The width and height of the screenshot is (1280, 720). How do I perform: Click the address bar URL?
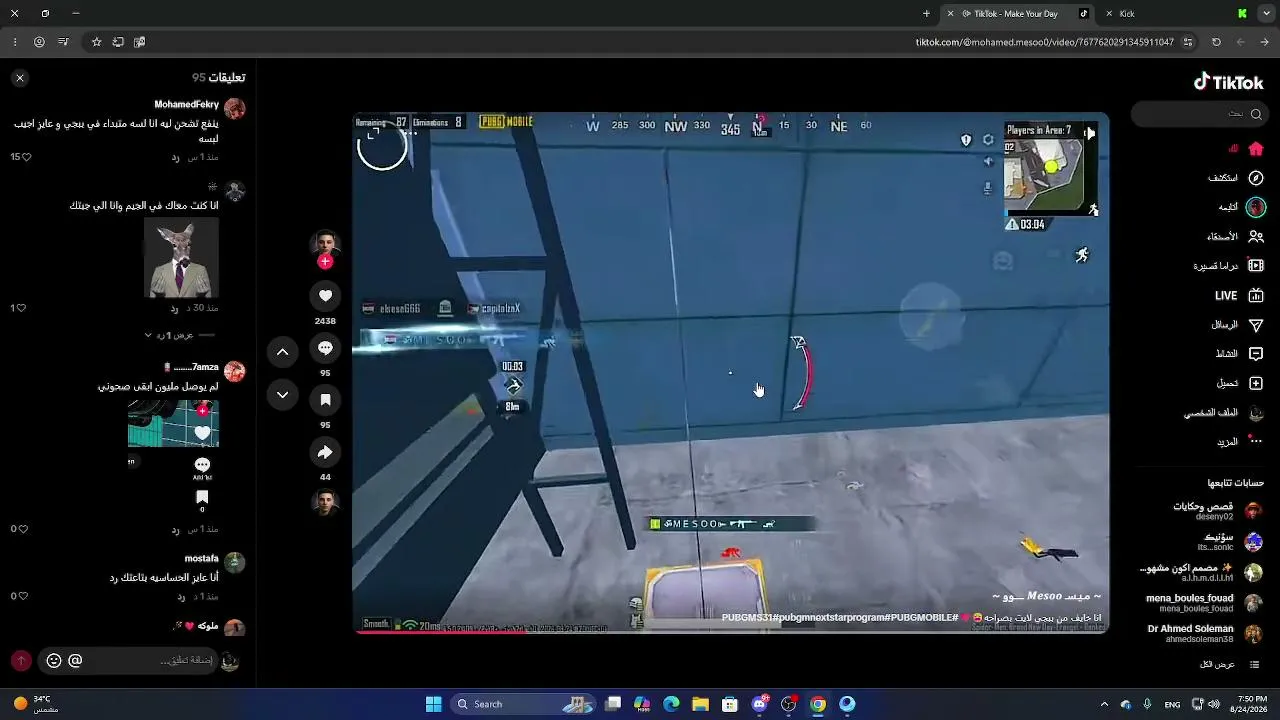(x=1045, y=42)
